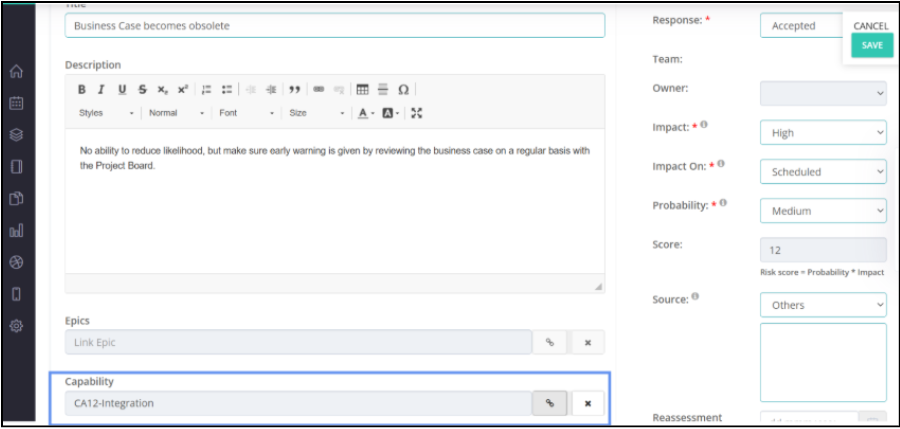Grab the description editor resize handle

pyautogui.click(x=598, y=286)
